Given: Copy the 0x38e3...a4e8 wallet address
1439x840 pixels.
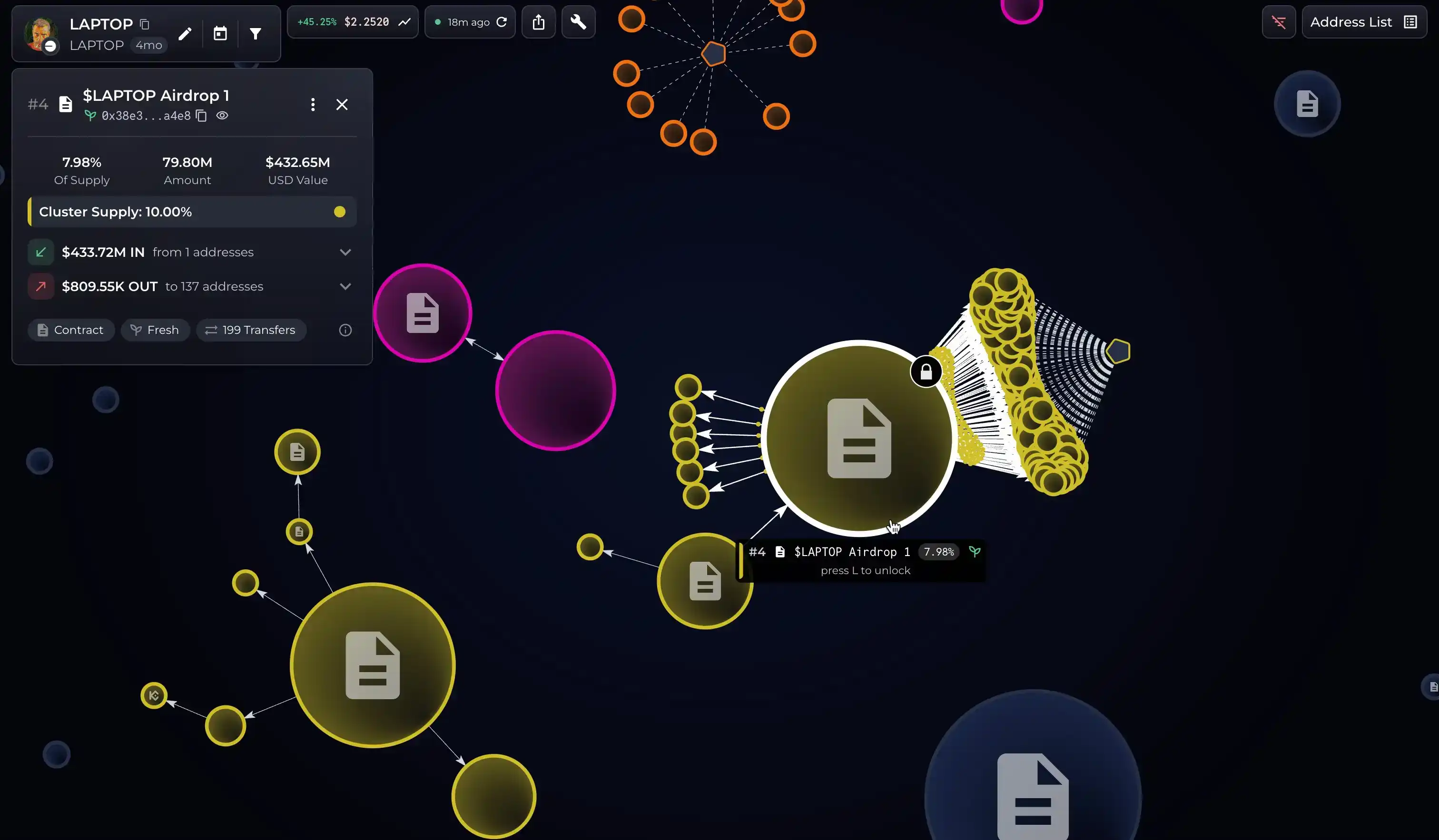Looking at the screenshot, I should click(x=201, y=115).
